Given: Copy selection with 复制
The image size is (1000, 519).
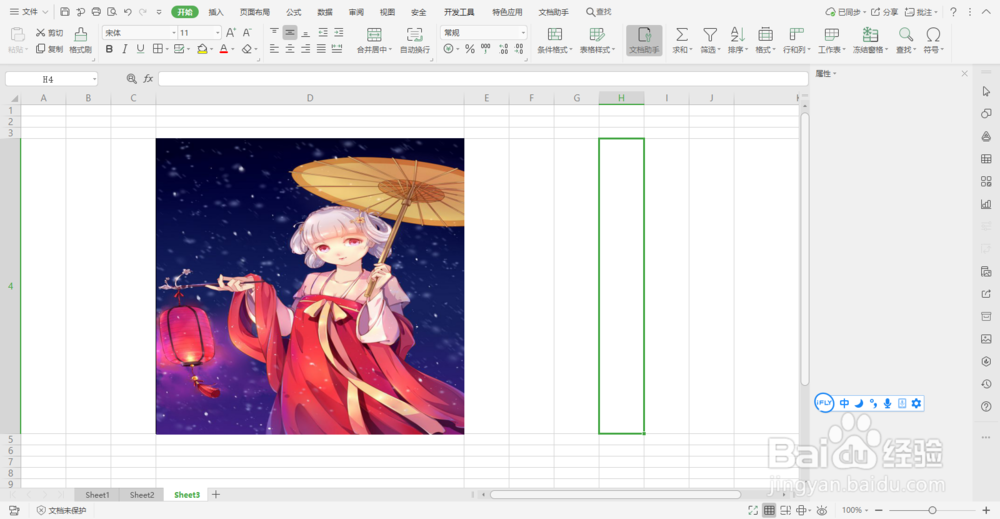Looking at the screenshot, I should [x=50, y=49].
